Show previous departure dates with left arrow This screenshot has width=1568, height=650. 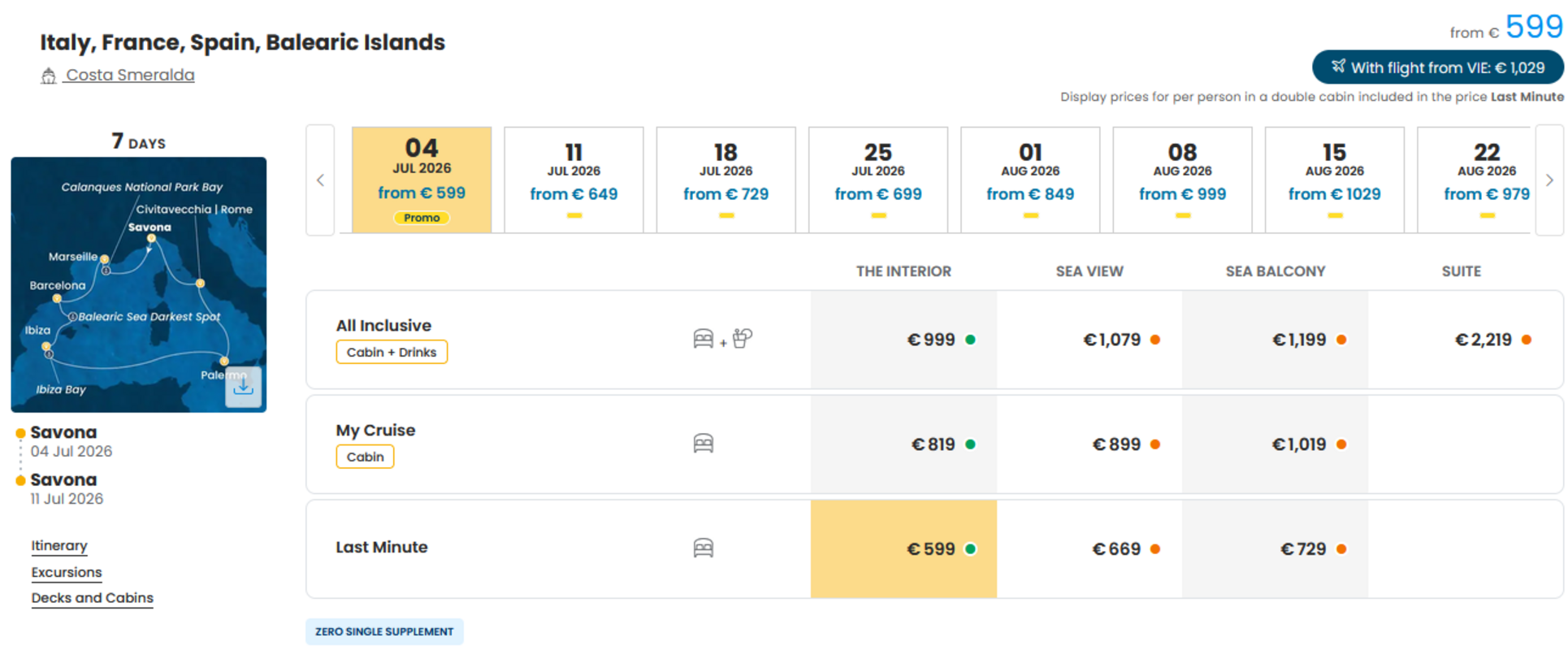pyautogui.click(x=320, y=180)
